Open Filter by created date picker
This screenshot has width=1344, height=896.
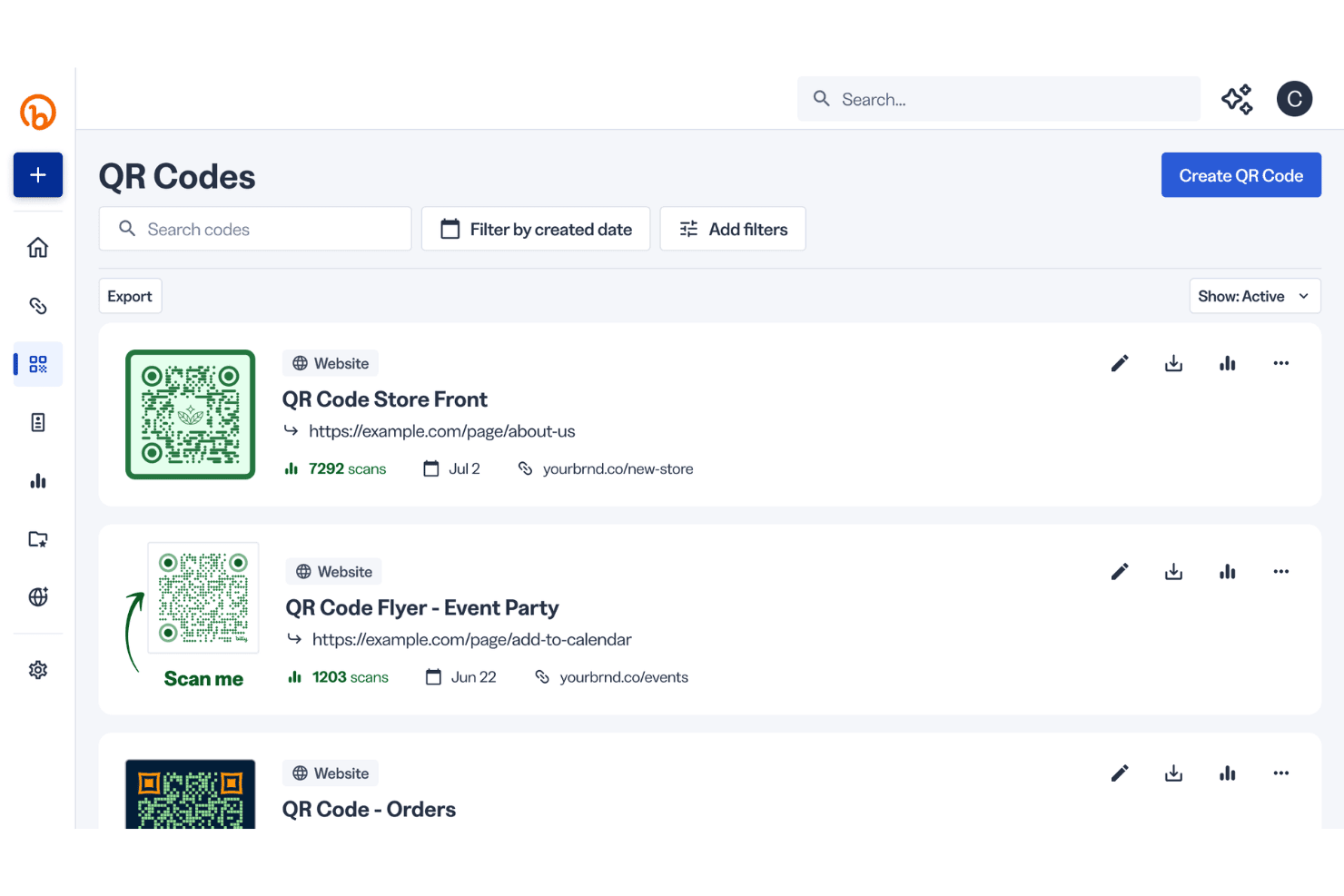point(536,229)
